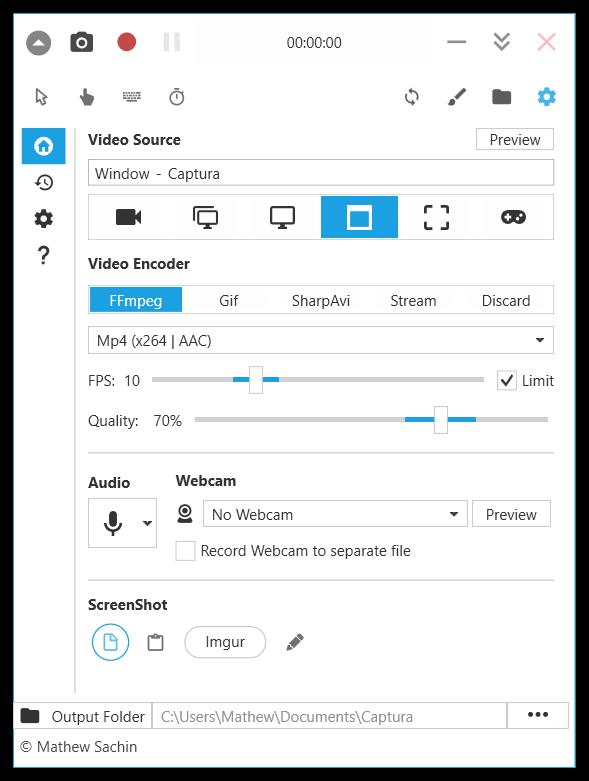Image resolution: width=589 pixels, height=781 pixels.
Task: Click the Imgur screenshot button
Action: coord(225,642)
